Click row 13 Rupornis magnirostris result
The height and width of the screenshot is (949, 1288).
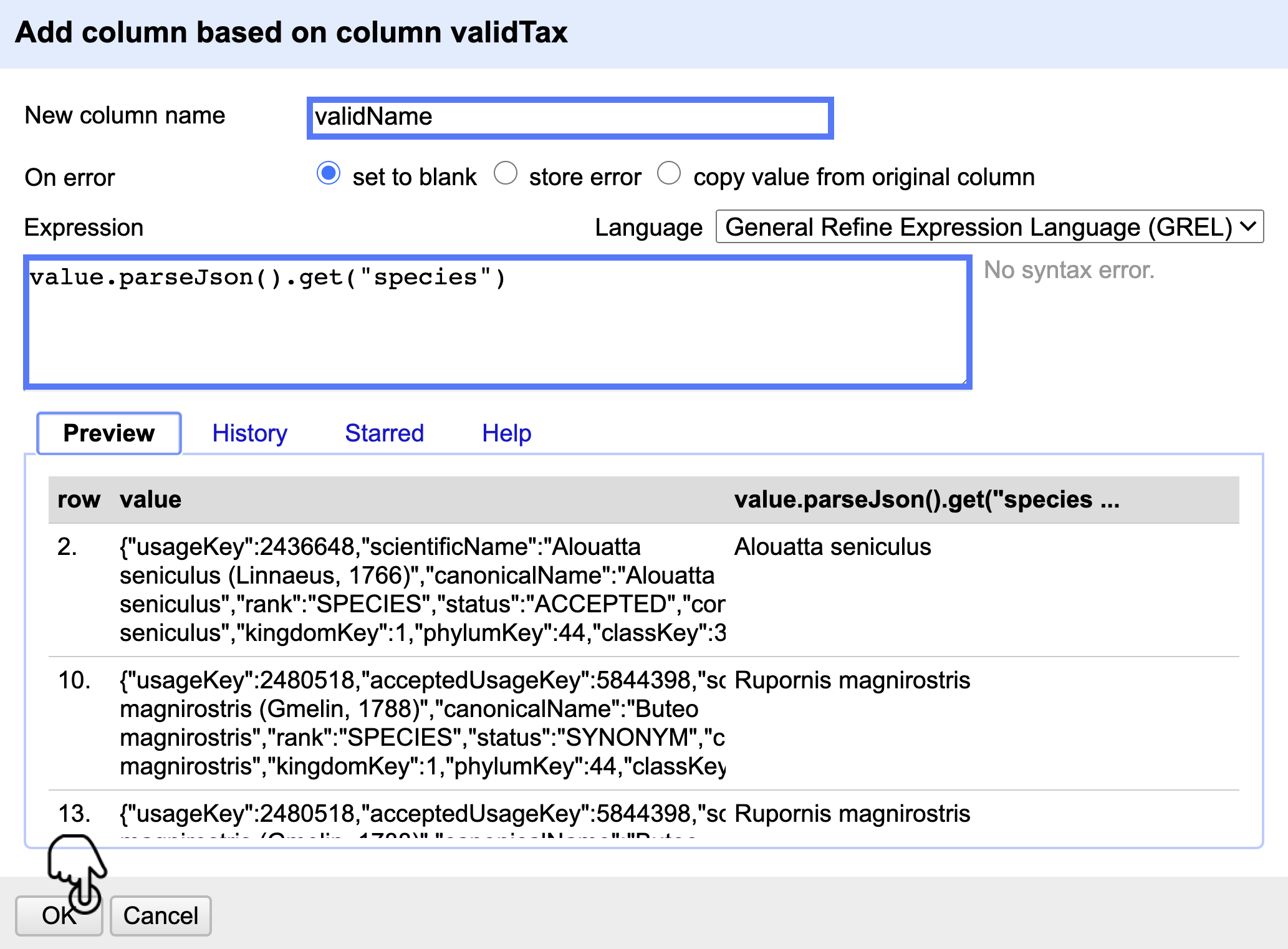[x=852, y=814]
